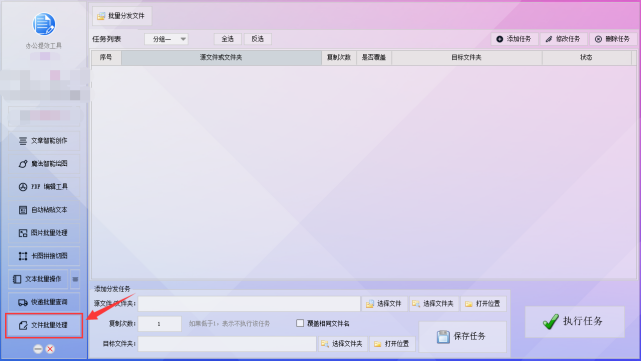
Task: Close the app with the red X icon
Action: [x=50, y=349]
